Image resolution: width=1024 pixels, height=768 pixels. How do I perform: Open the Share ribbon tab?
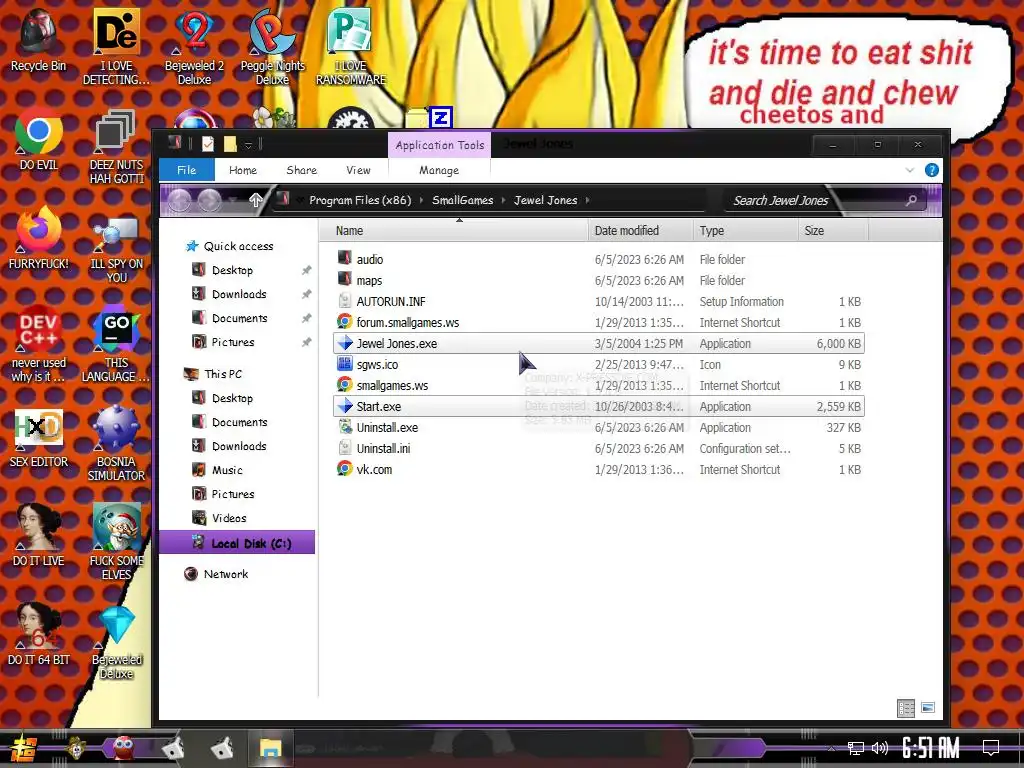tap(302, 170)
